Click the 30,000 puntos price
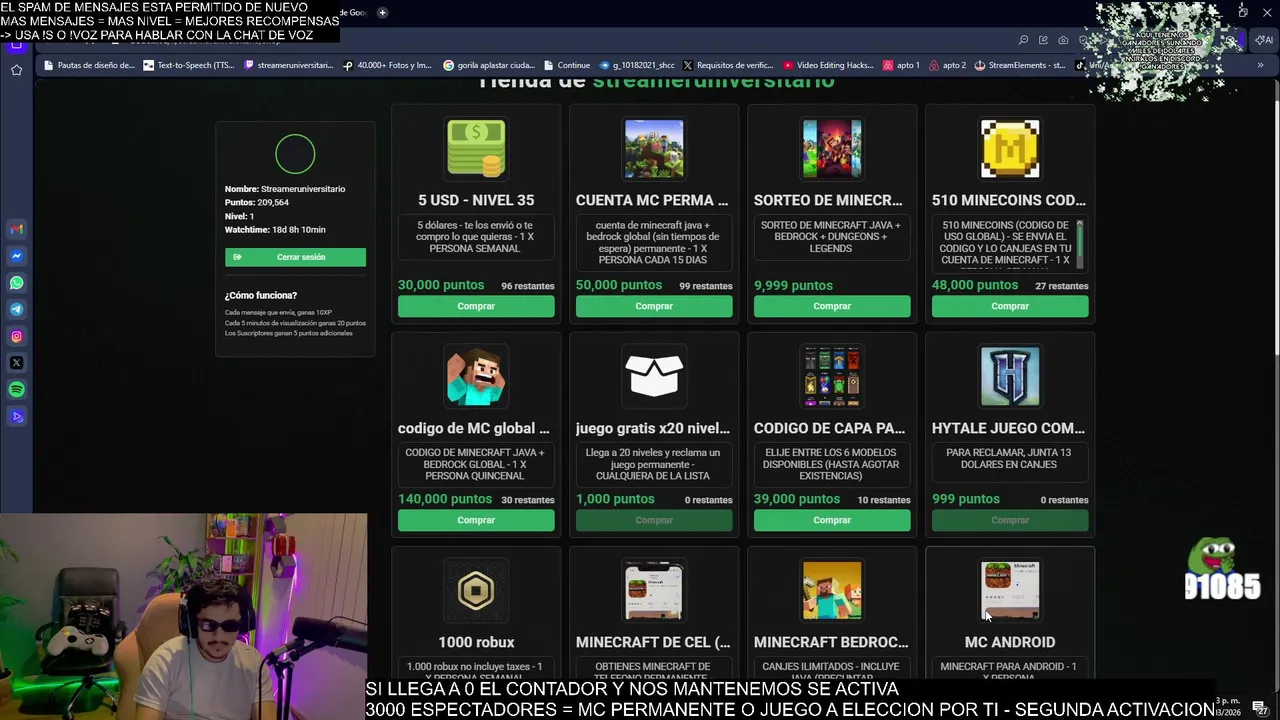The width and height of the screenshot is (1280, 720). [441, 285]
